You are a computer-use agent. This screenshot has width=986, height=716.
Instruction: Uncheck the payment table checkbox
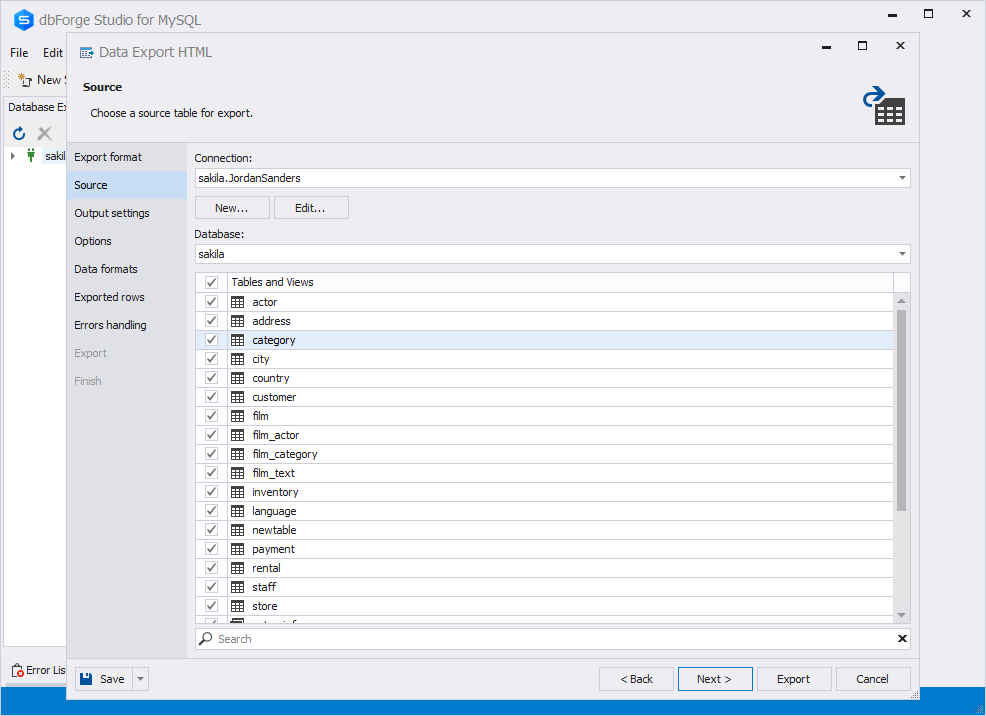click(x=211, y=549)
